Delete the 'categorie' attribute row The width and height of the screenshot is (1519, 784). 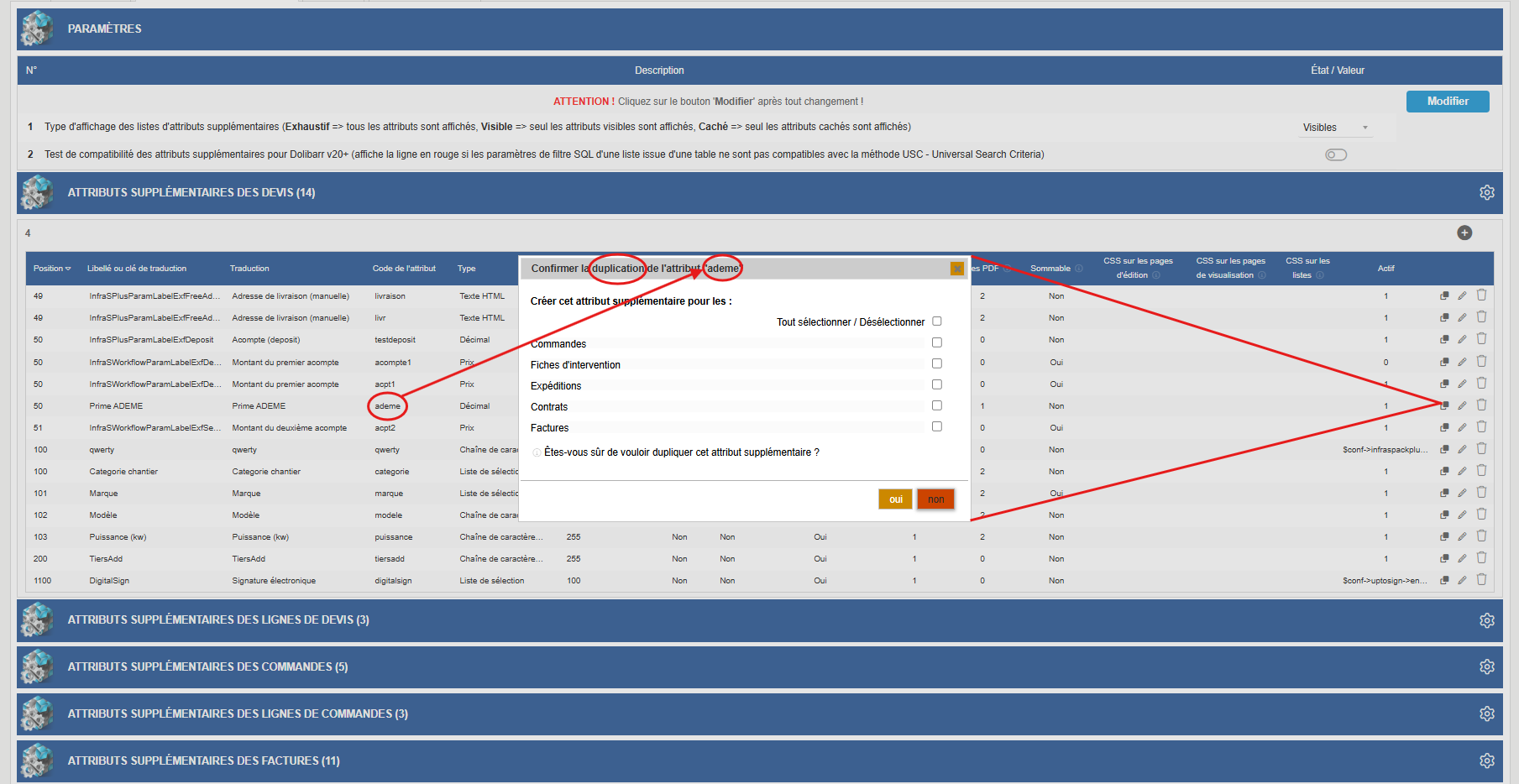tap(1481, 470)
